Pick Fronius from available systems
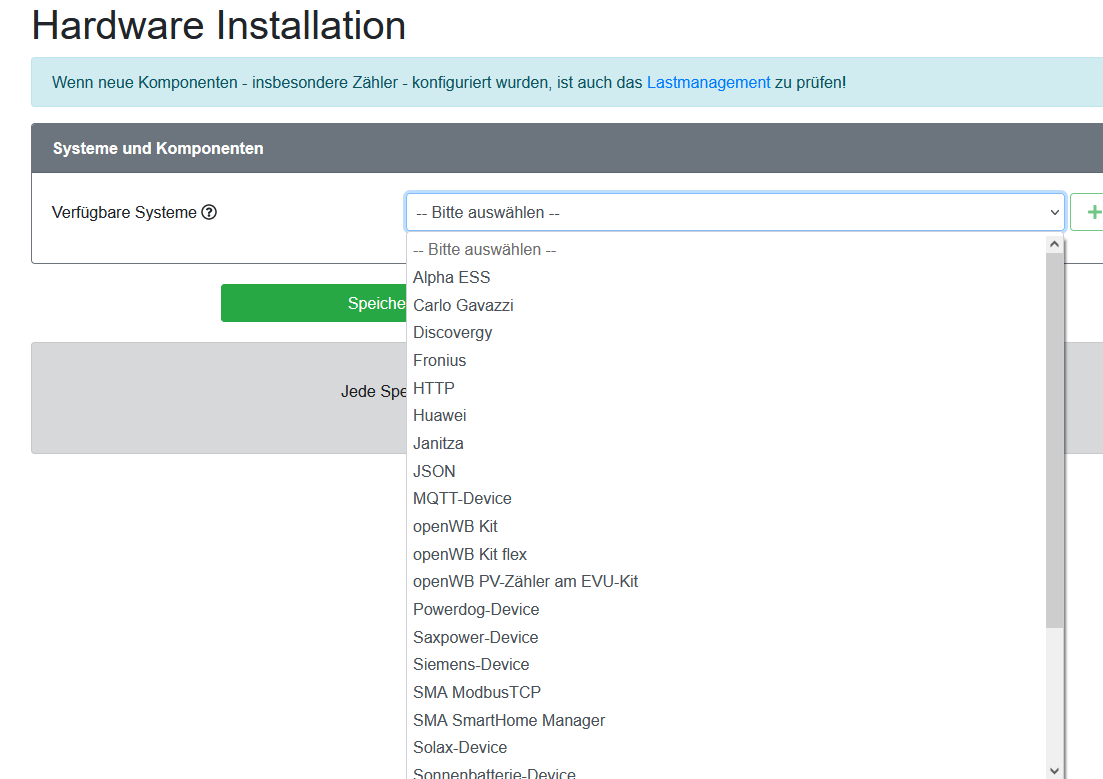The height and width of the screenshot is (779, 1103). [x=439, y=360]
